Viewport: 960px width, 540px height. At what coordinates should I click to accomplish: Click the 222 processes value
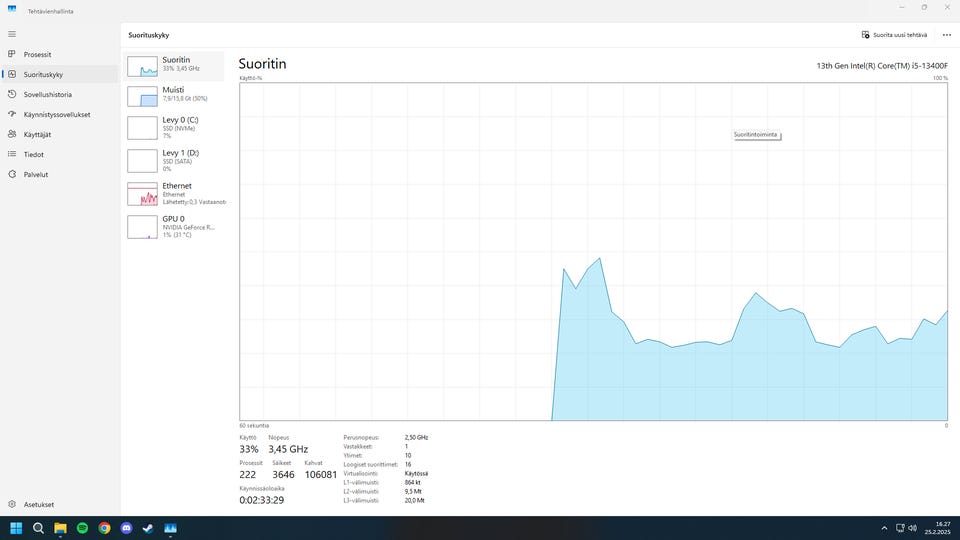point(247,474)
